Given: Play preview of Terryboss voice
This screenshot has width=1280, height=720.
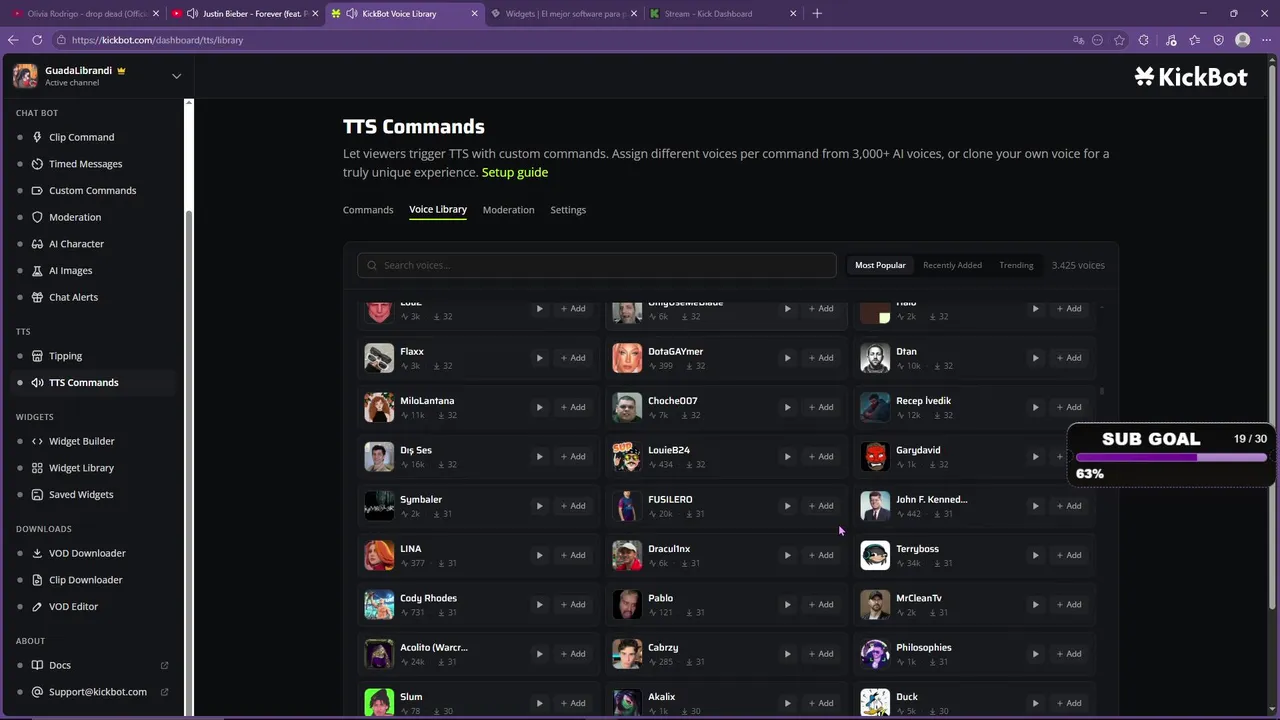Looking at the screenshot, I should 1035,555.
